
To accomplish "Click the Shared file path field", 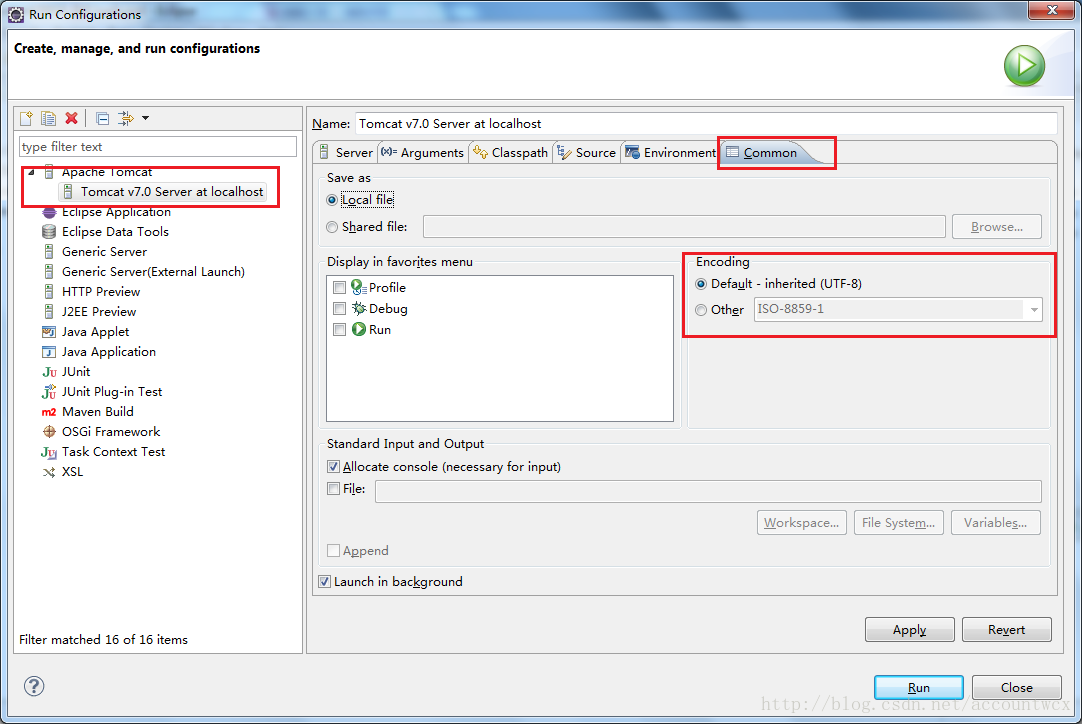I will tap(684, 227).
